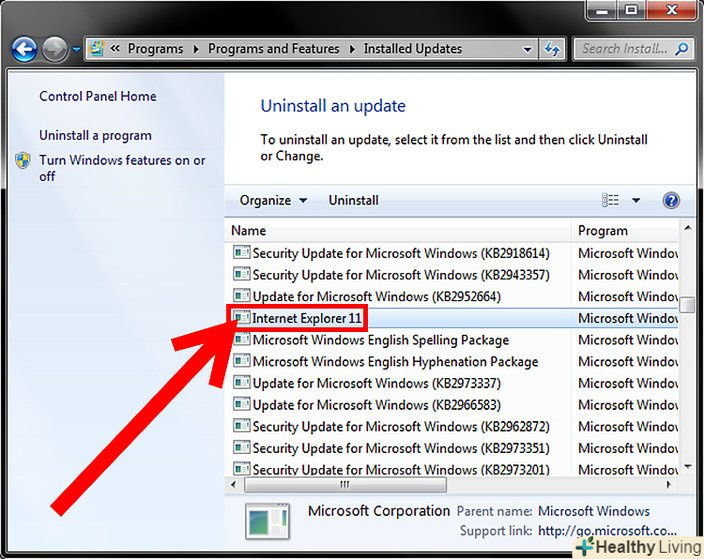This screenshot has width=704, height=559.
Task: Expand arrow after Programs breadcrumb
Action: click(196, 49)
